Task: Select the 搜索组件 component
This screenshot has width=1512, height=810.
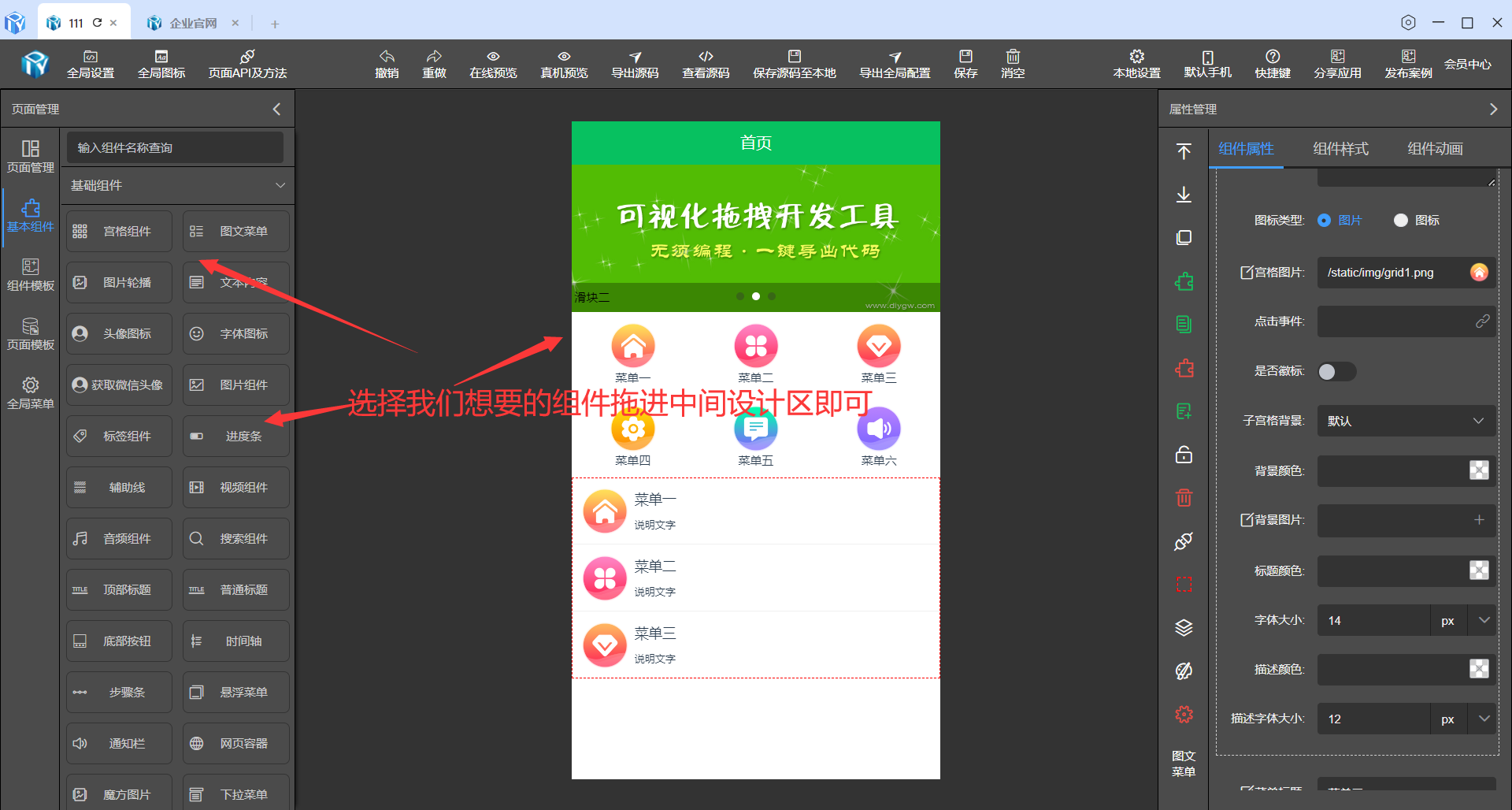Action: tap(235, 538)
